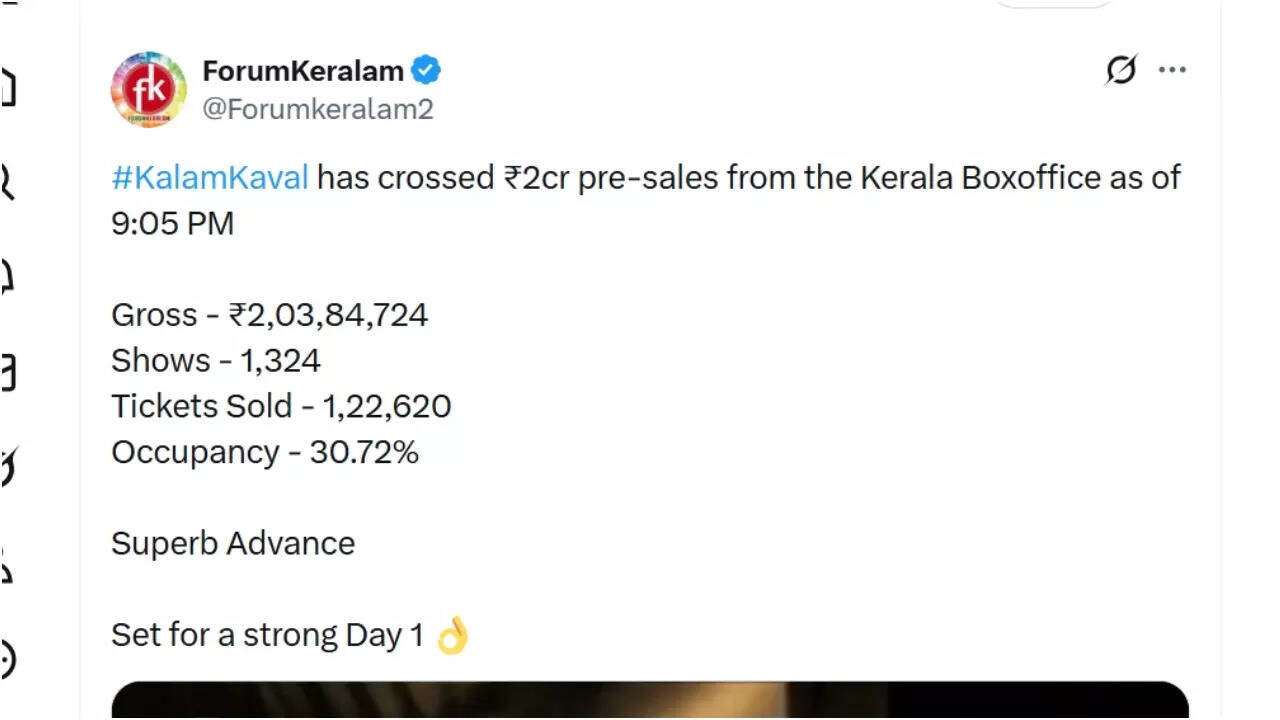Click the X logo at sidebar top
The image size is (1280, 720).
[6, 4]
